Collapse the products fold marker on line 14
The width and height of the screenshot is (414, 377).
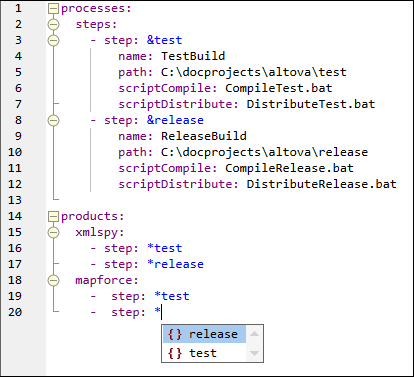coord(53,217)
